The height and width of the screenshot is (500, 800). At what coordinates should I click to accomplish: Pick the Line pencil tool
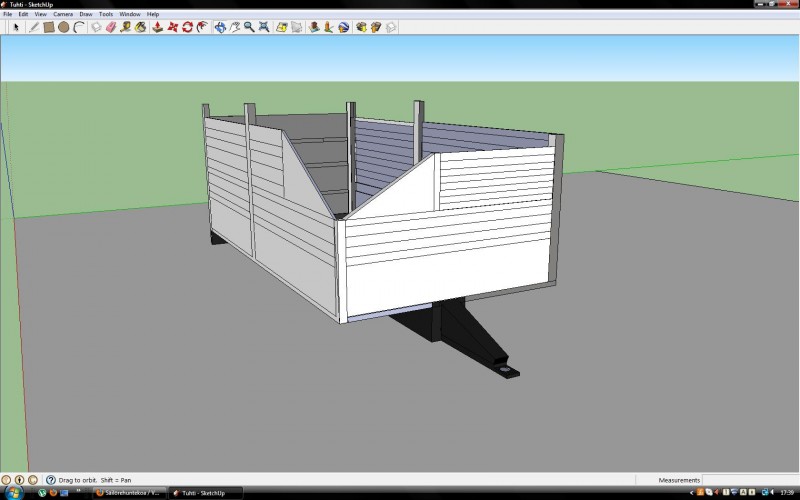pos(34,27)
